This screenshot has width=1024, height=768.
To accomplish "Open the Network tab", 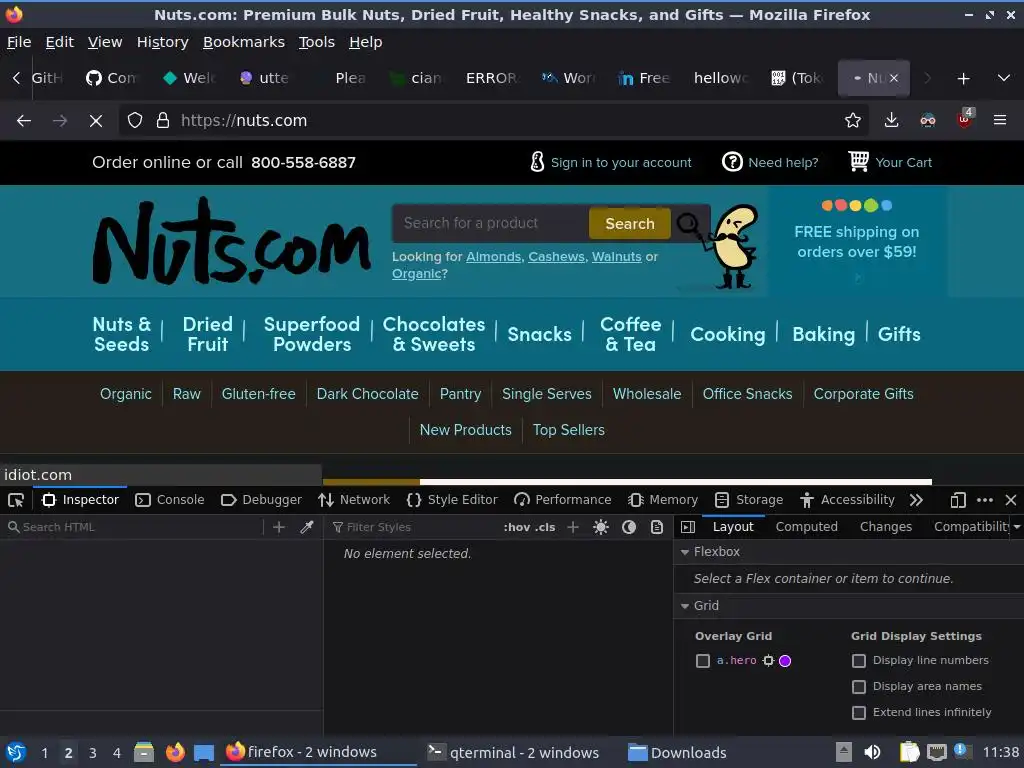I will (x=354, y=500).
